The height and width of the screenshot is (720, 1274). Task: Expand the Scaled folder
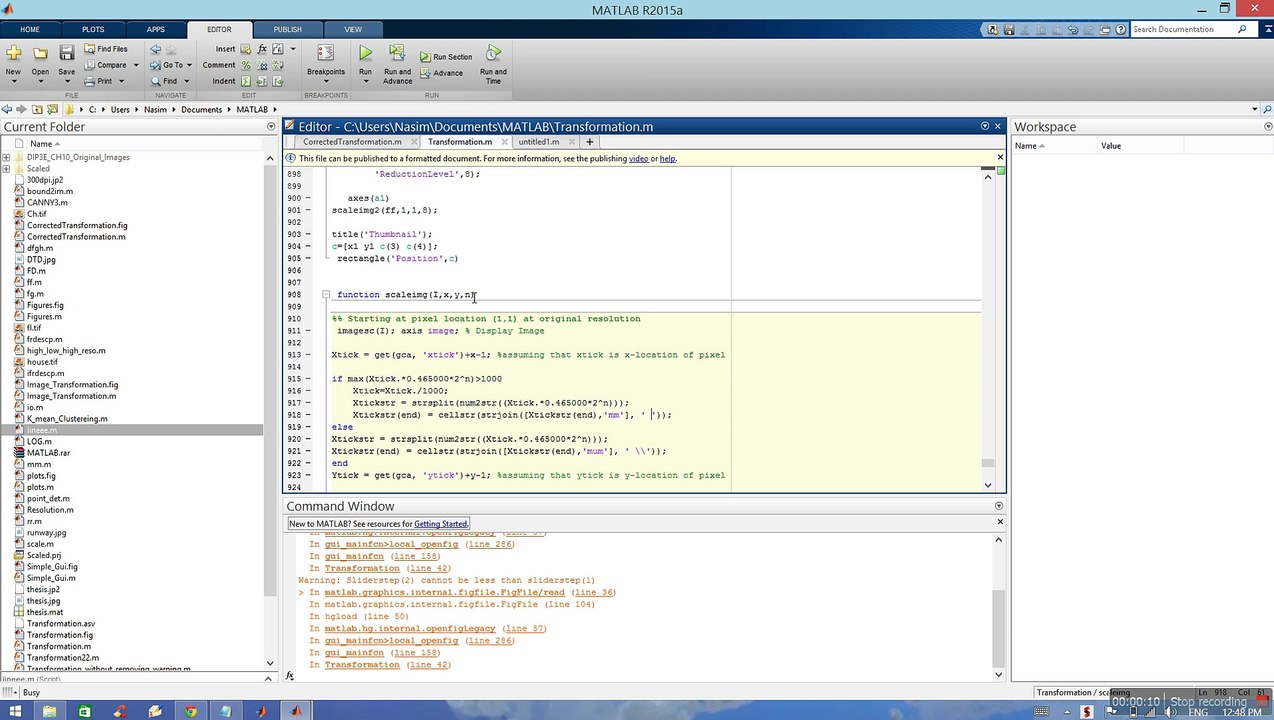(x=6, y=168)
